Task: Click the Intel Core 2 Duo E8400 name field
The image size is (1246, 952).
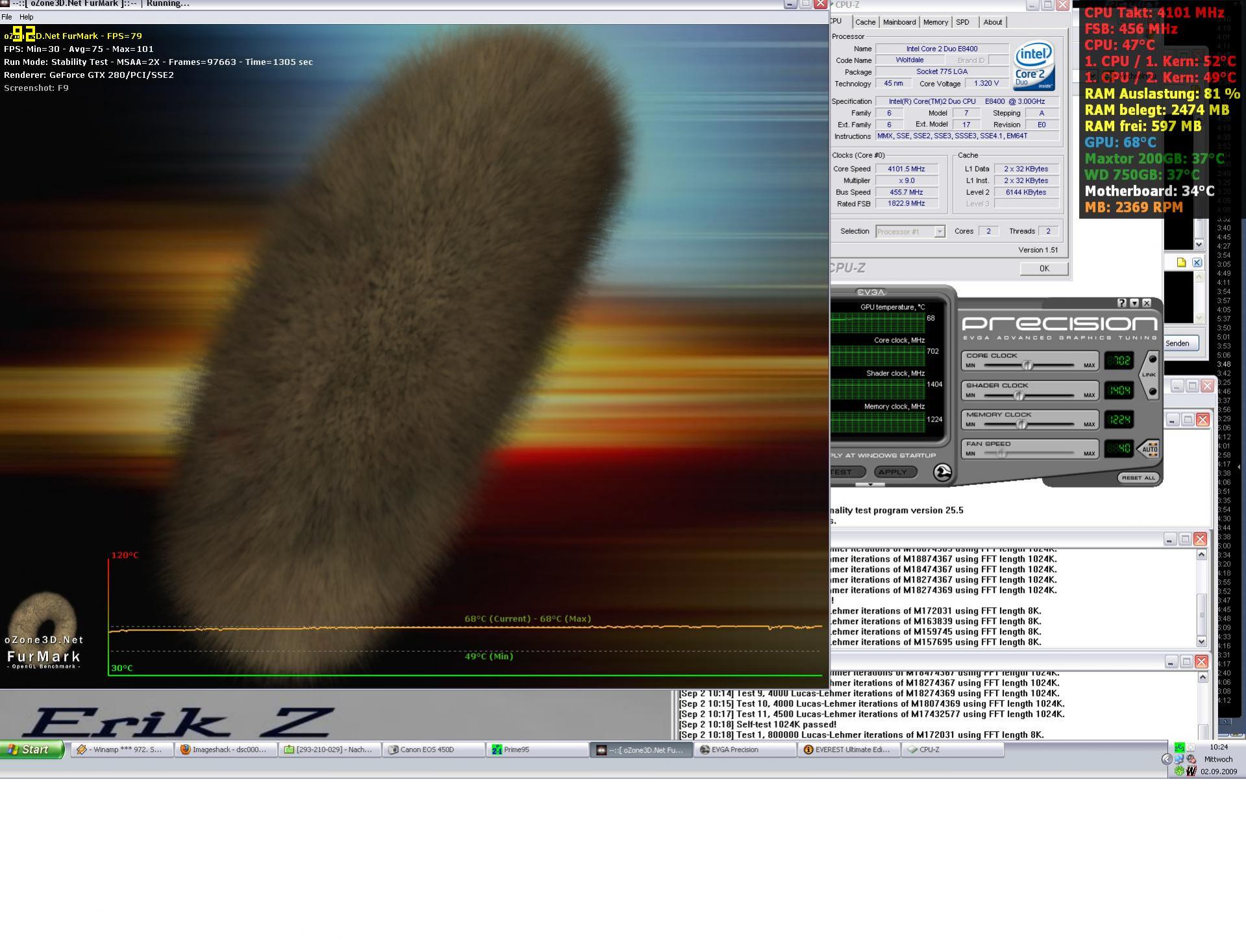Action: click(941, 49)
